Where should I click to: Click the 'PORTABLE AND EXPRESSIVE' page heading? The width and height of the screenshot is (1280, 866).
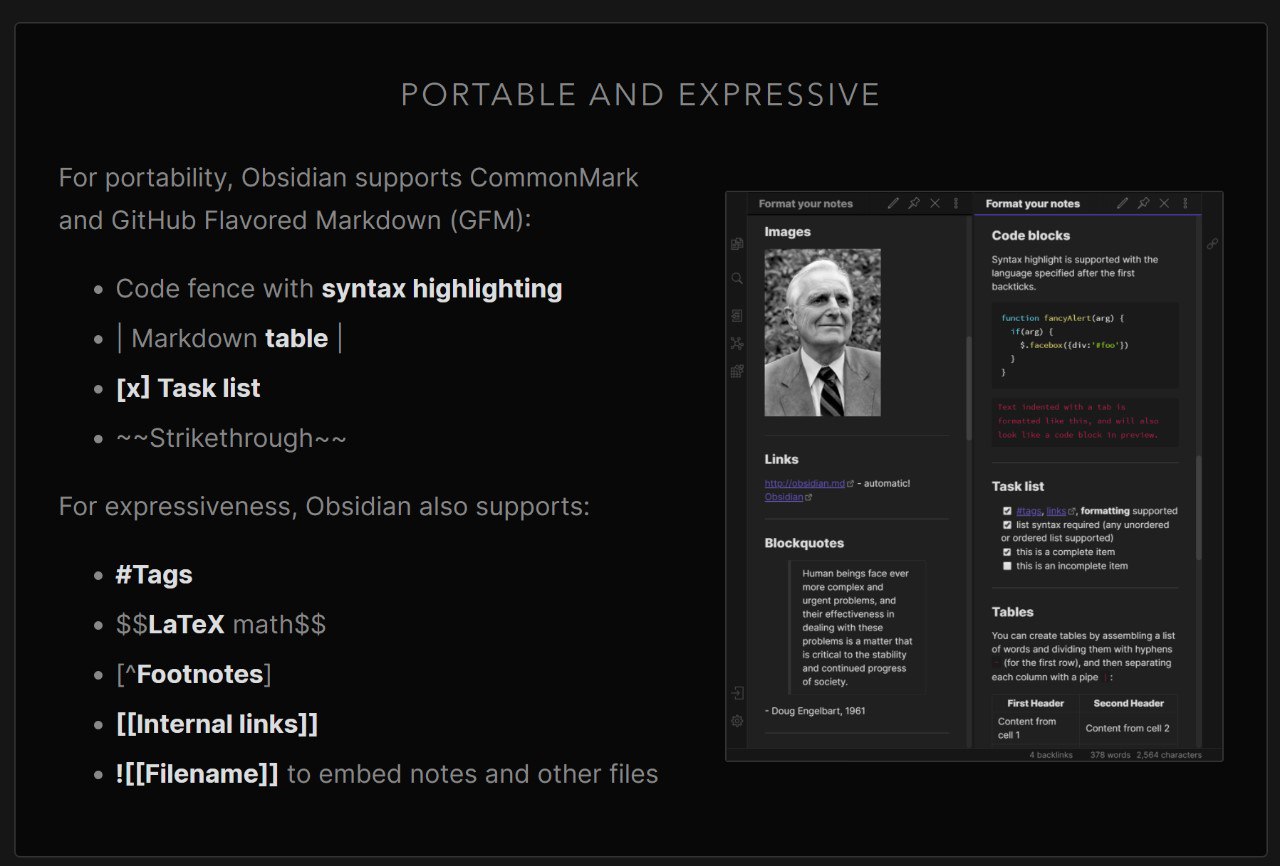pyautogui.click(x=640, y=95)
